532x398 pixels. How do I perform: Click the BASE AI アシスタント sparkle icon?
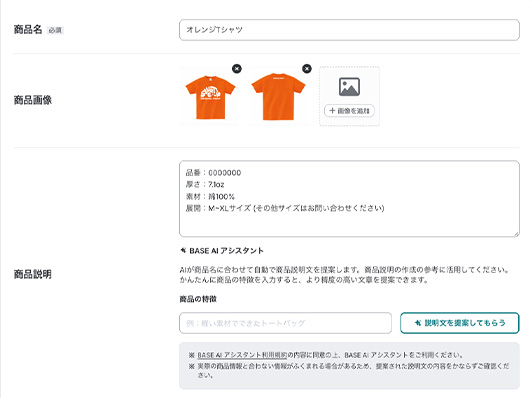tap(183, 250)
